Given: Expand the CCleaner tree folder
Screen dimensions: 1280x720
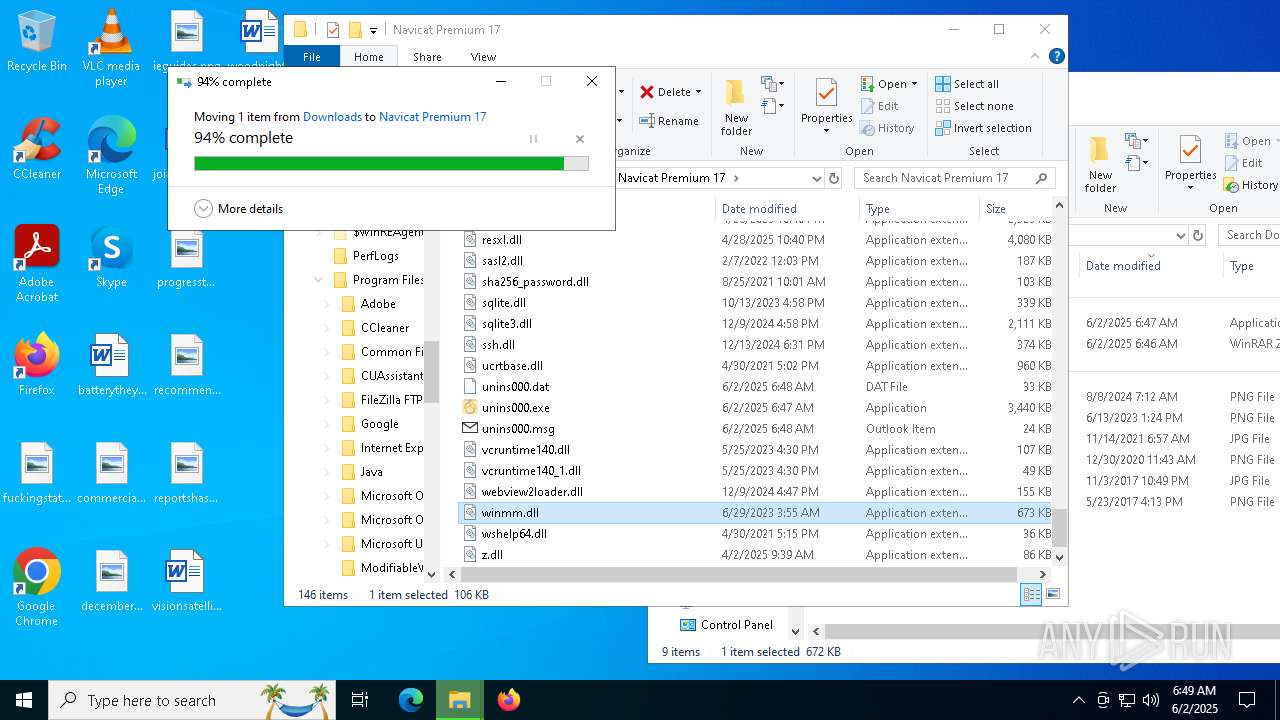Looking at the screenshot, I should [326, 328].
